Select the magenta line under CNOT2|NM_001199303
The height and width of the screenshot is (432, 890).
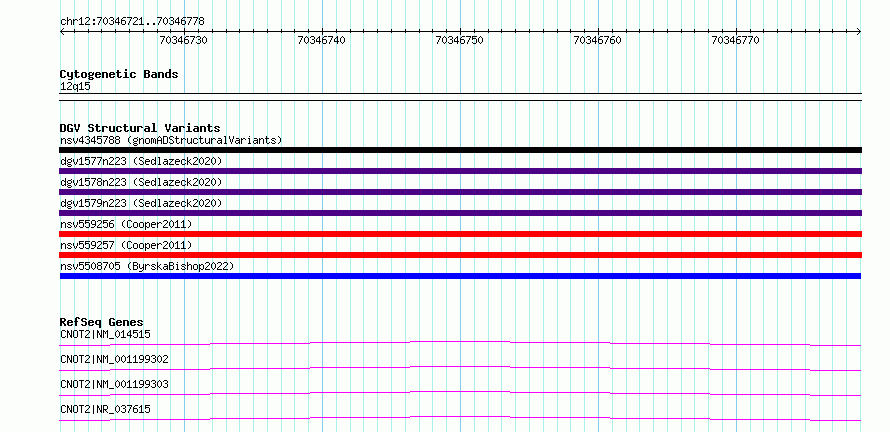(460, 393)
